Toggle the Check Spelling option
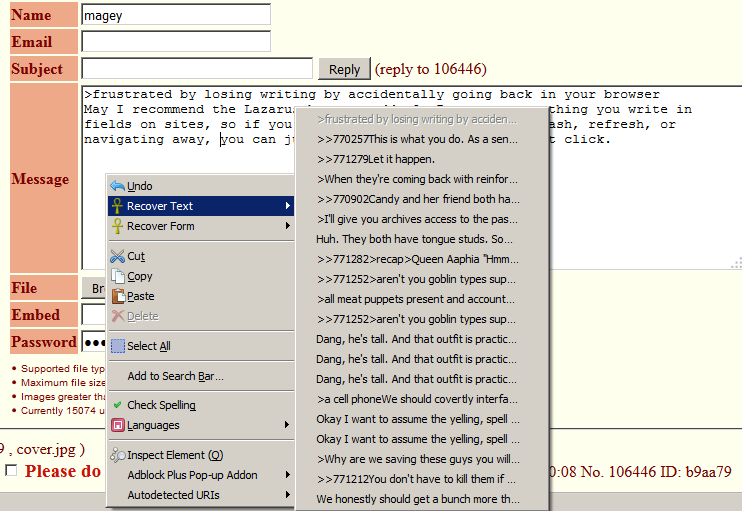This screenshot has width=742, height=511. coord(161,405)
